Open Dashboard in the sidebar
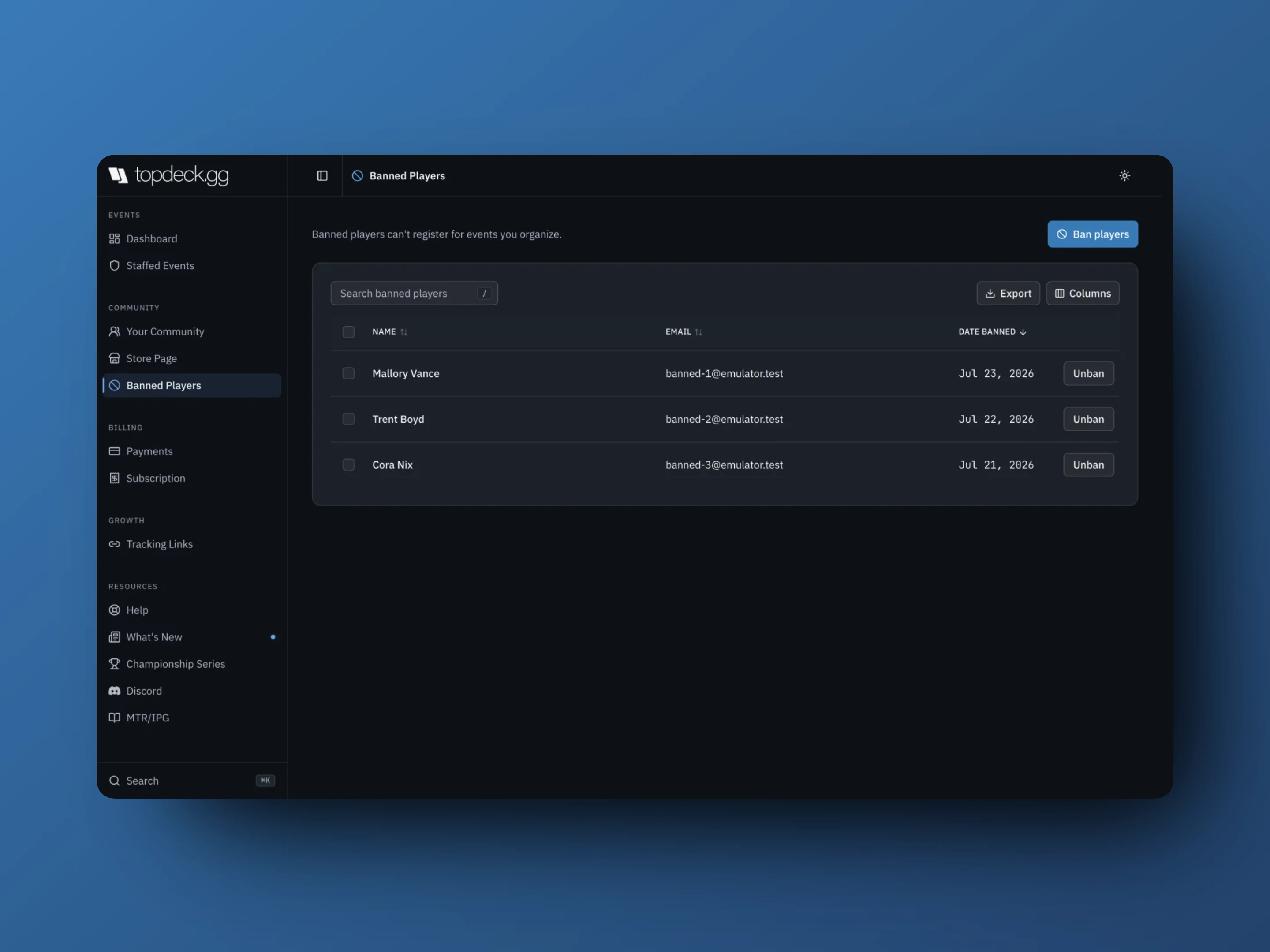Viewport: 1270px width, 952px height. (x=192, y=238)
